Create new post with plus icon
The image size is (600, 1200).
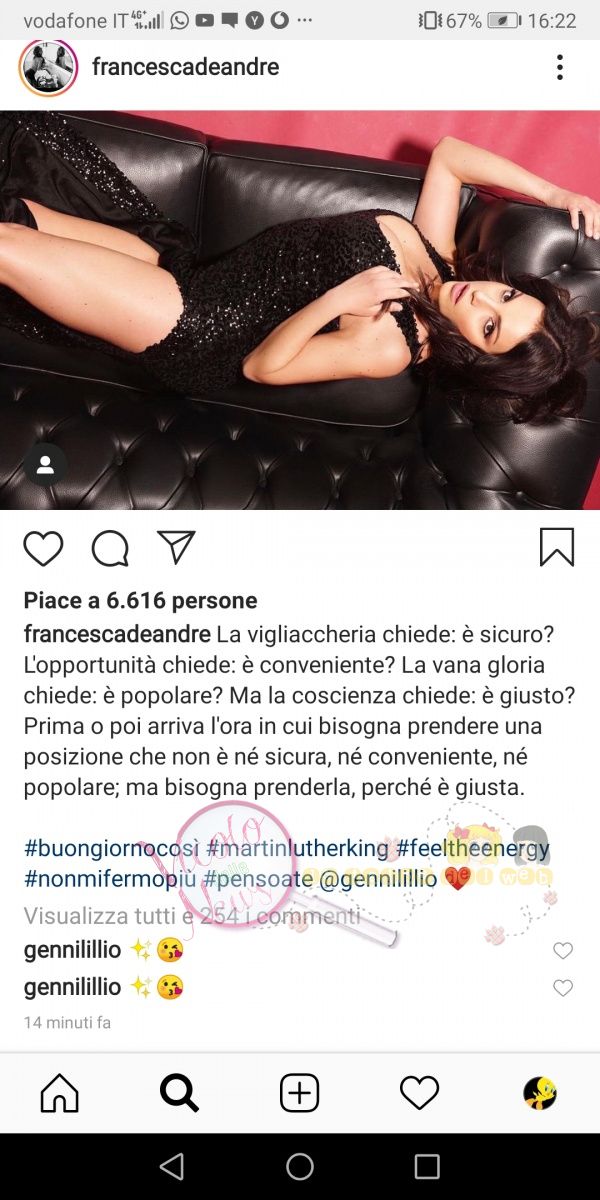(299, 1093)
